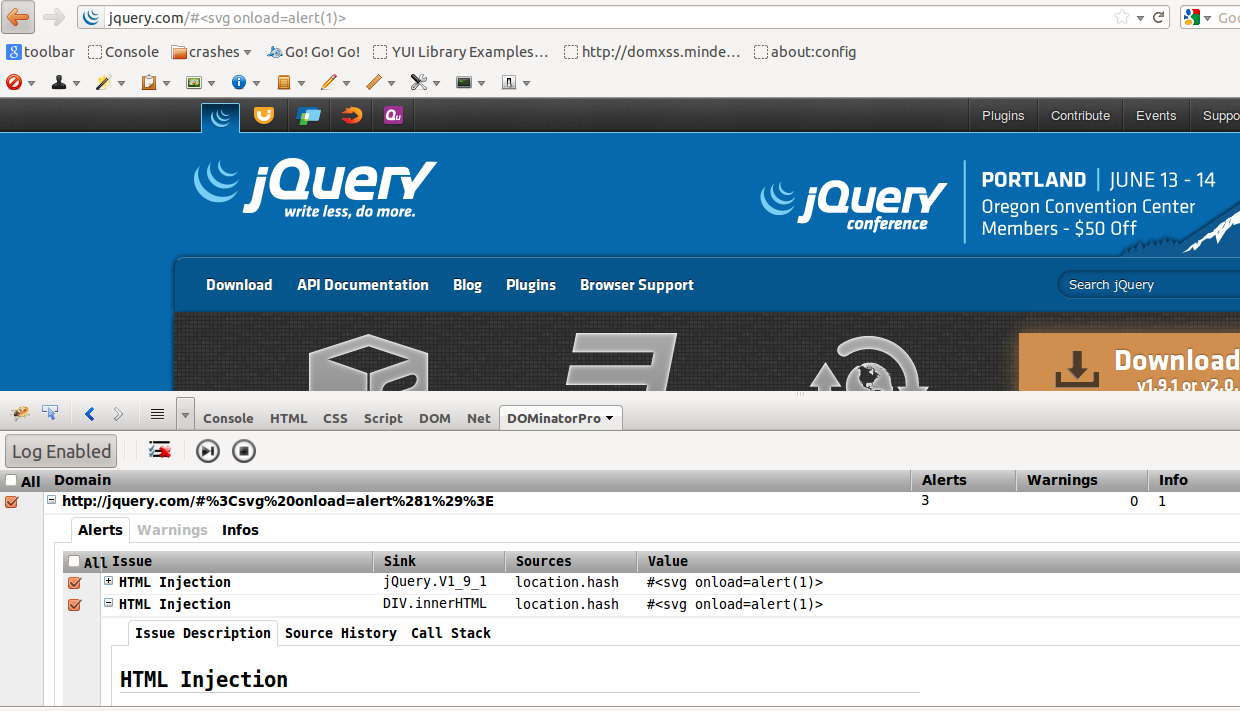Viewport: 1240px width, 711px height.
Task: Open Web Developer Resize menu (ruler icon)
Action: coord(380,83)
